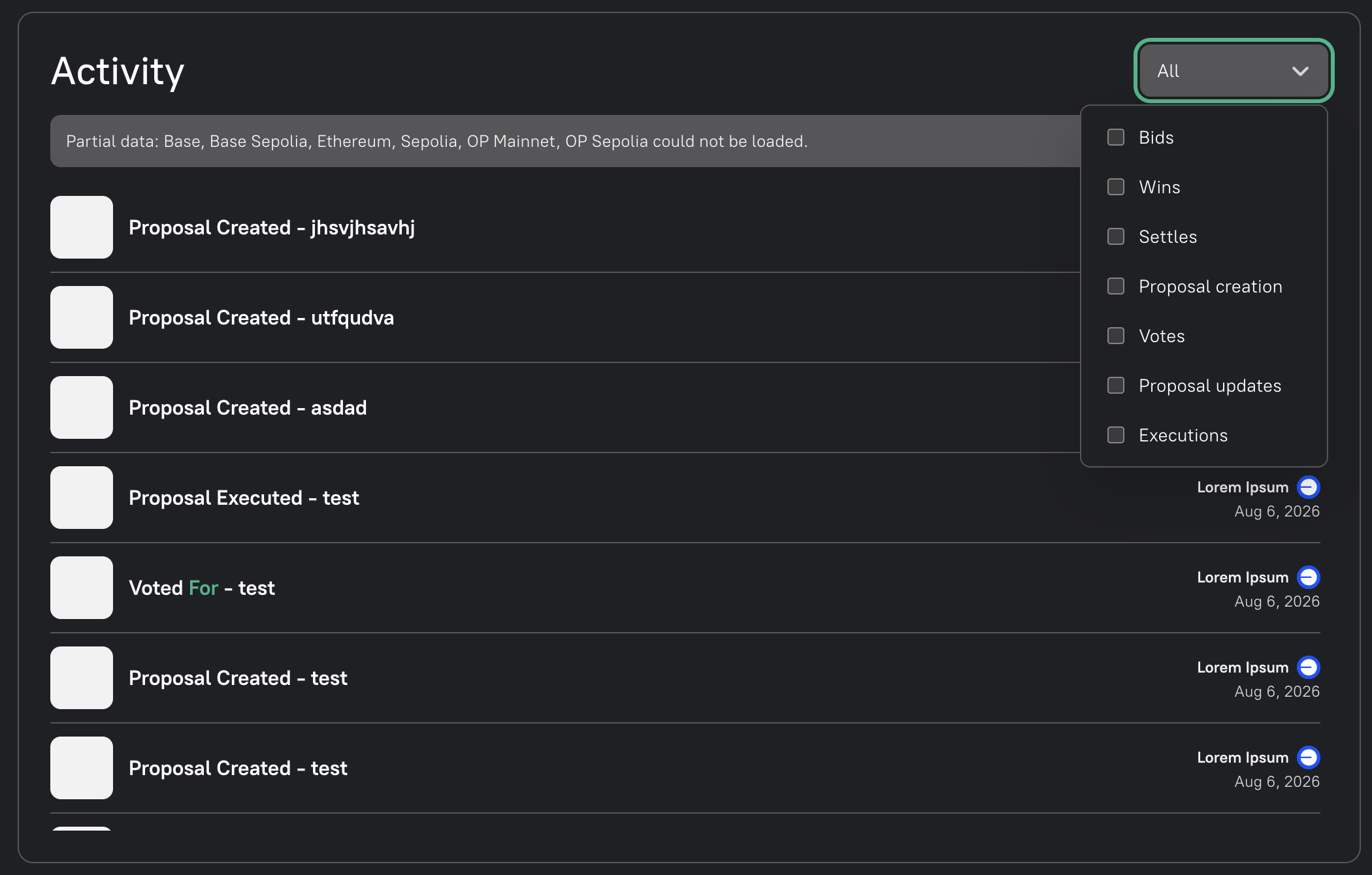Check the Bids filter checkbox
Screen dimensions: 1372x875
[1116, 137]
